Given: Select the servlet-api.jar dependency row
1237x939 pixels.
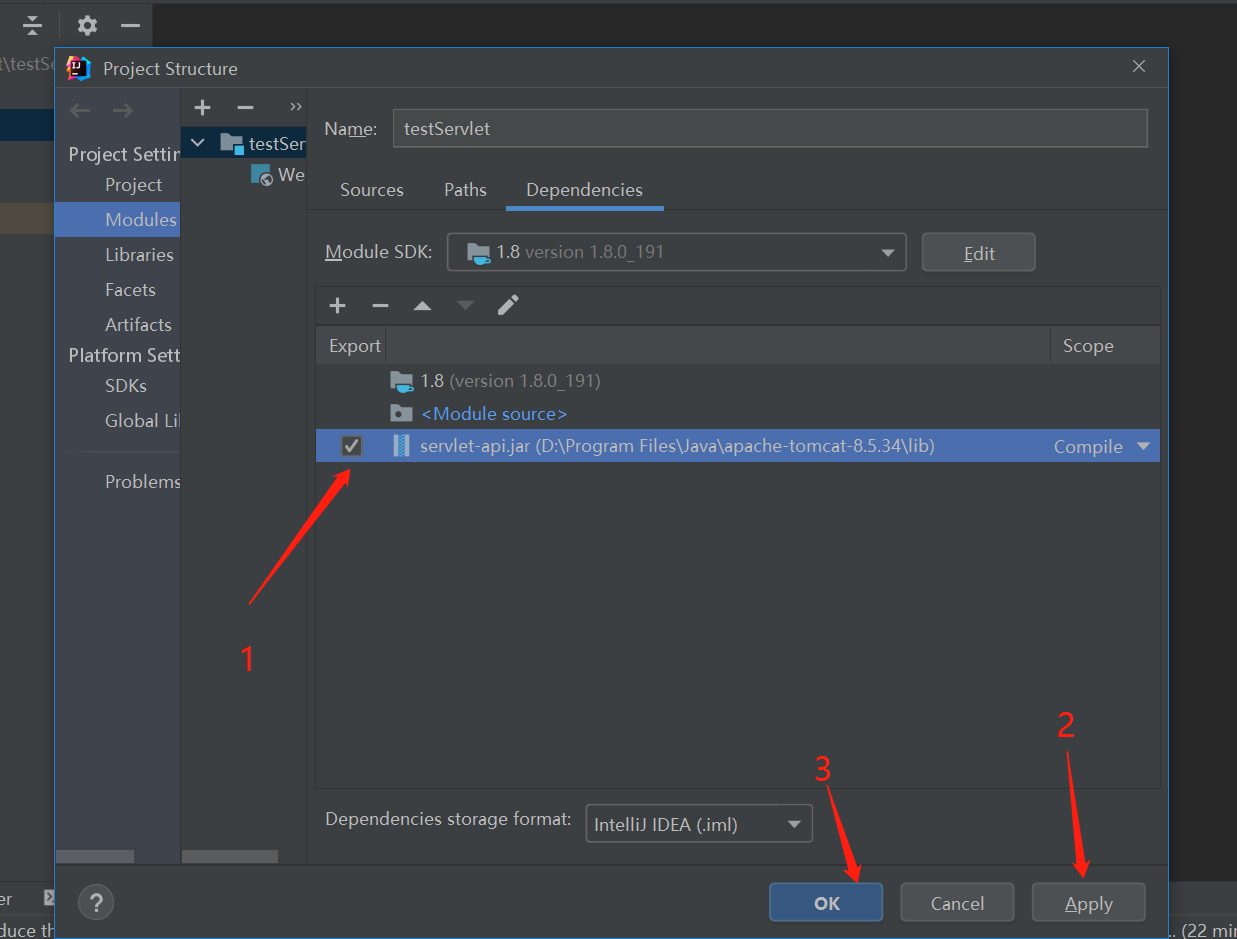Looking at the screenshot, I should tap(737, 446).
